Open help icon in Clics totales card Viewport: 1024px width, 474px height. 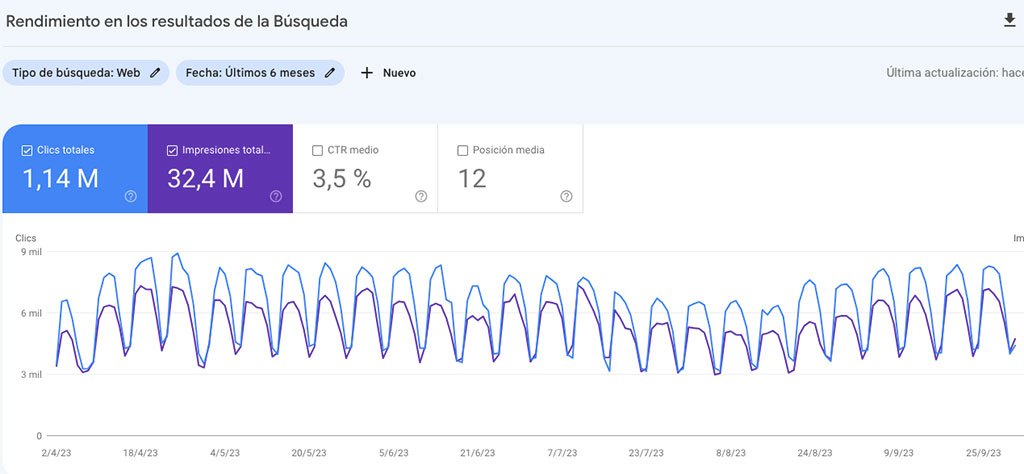tap(130, 196)
